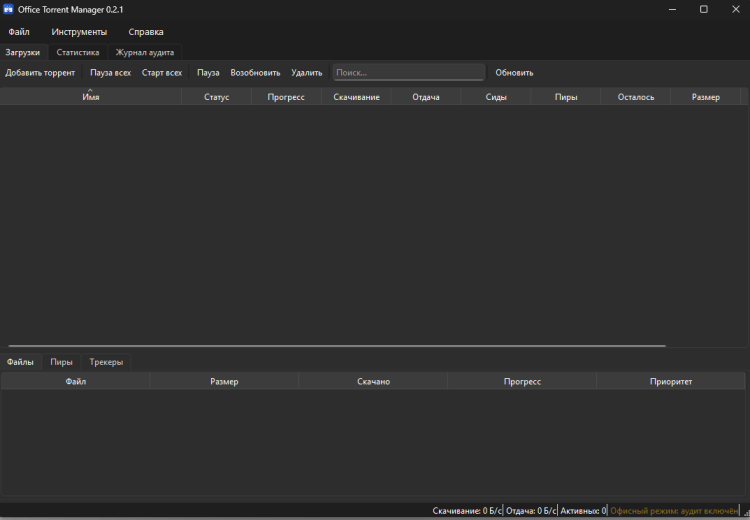Click Добавить торрент button
Image resolution: width=750 pixels, height=520 pixels.
click(x=40, y=73)
